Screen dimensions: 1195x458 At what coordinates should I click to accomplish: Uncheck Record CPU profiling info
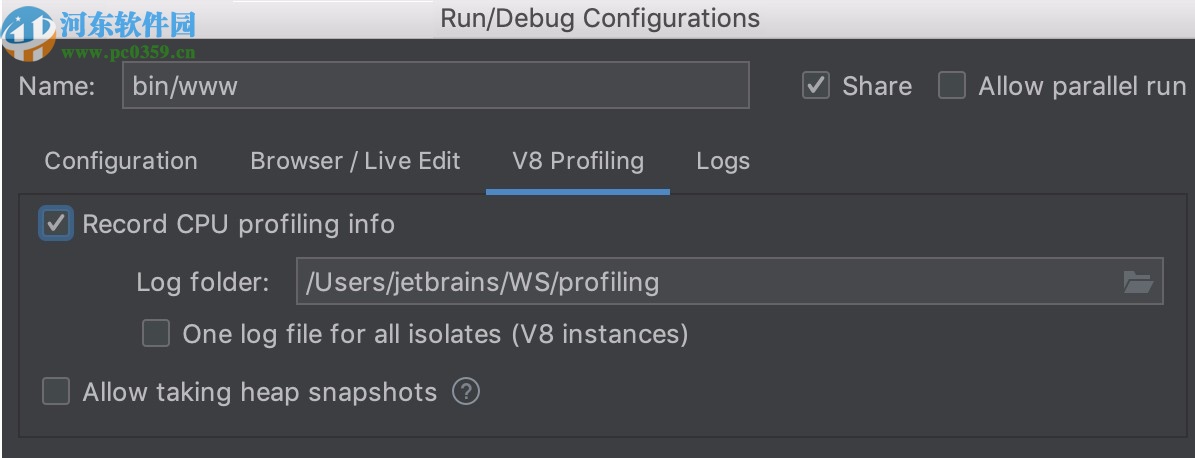(56, 224)
